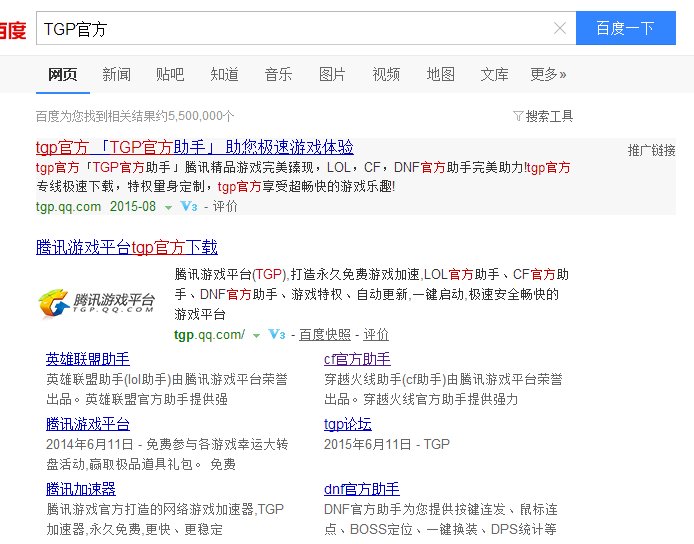The width and height of the screenshot is (694, 544).
Task: Click the funnel icon of 搜索工具
Action: 518,116
